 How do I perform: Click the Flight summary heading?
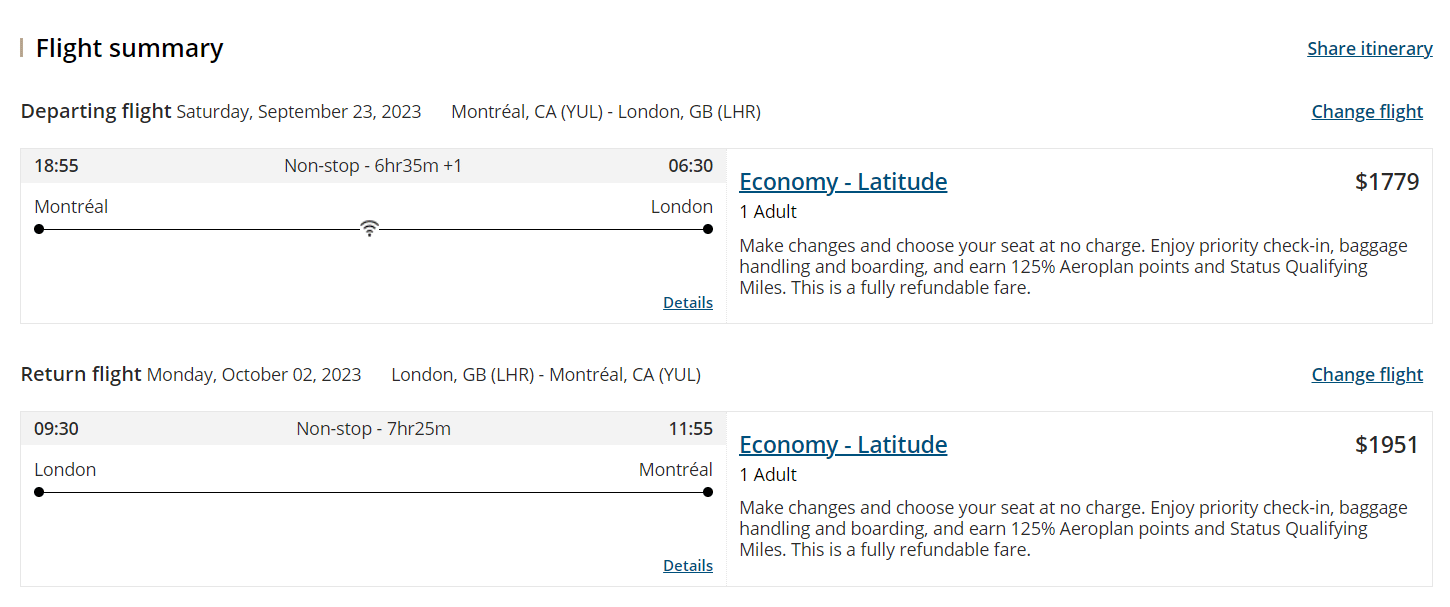[129, 49]
